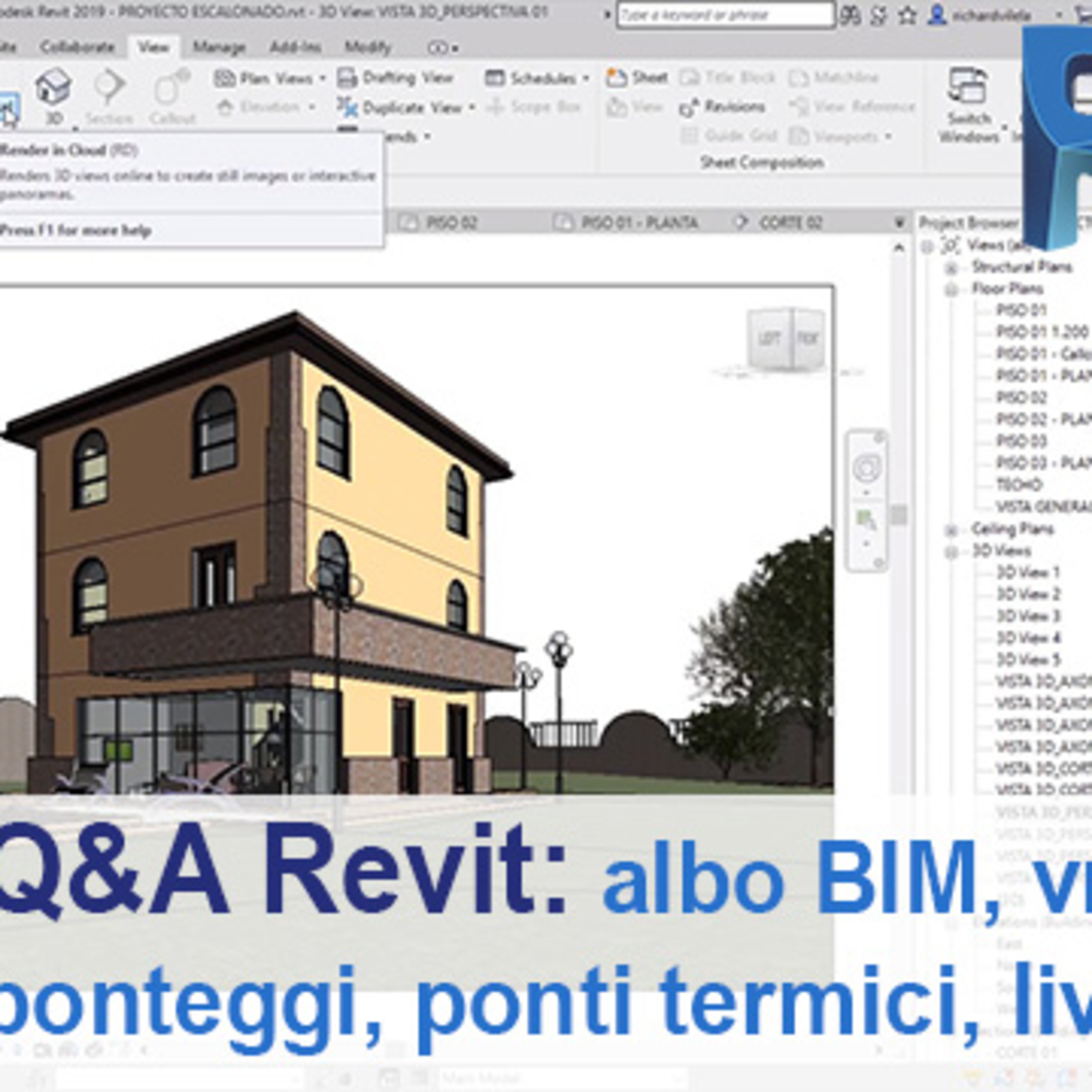Switch to PISO 01 - PLANTA view tab
This screenshot has height=1092, width=1092.
pyautogui.click(x=626, y=223)
